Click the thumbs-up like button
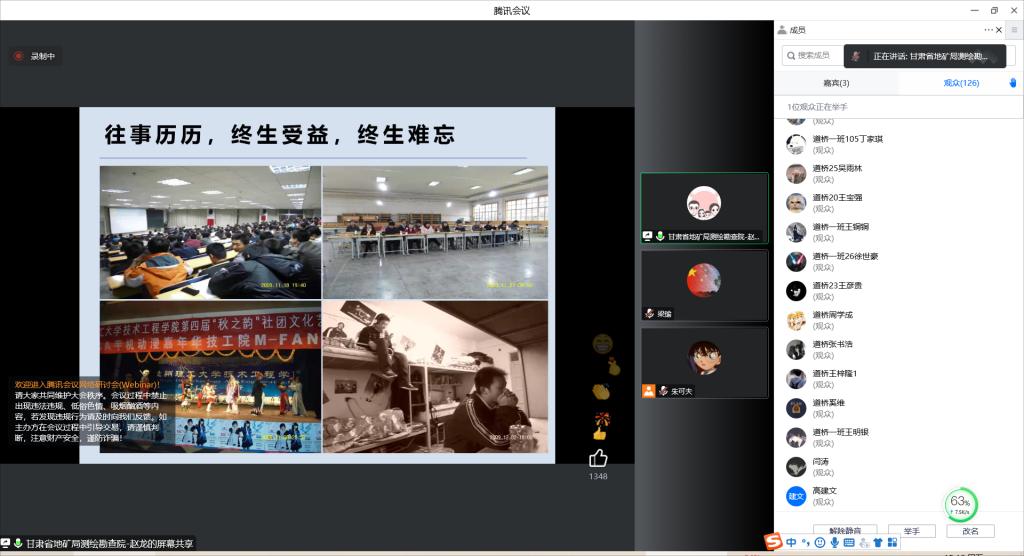Viewport: 1024px width, 556px height. click(598, 458)
